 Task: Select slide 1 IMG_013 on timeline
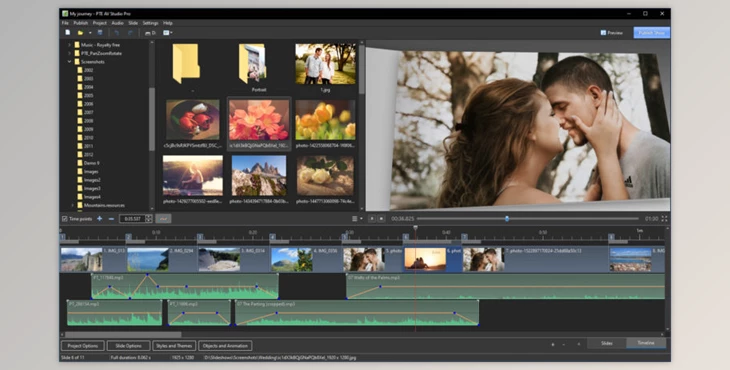point(93,259)
